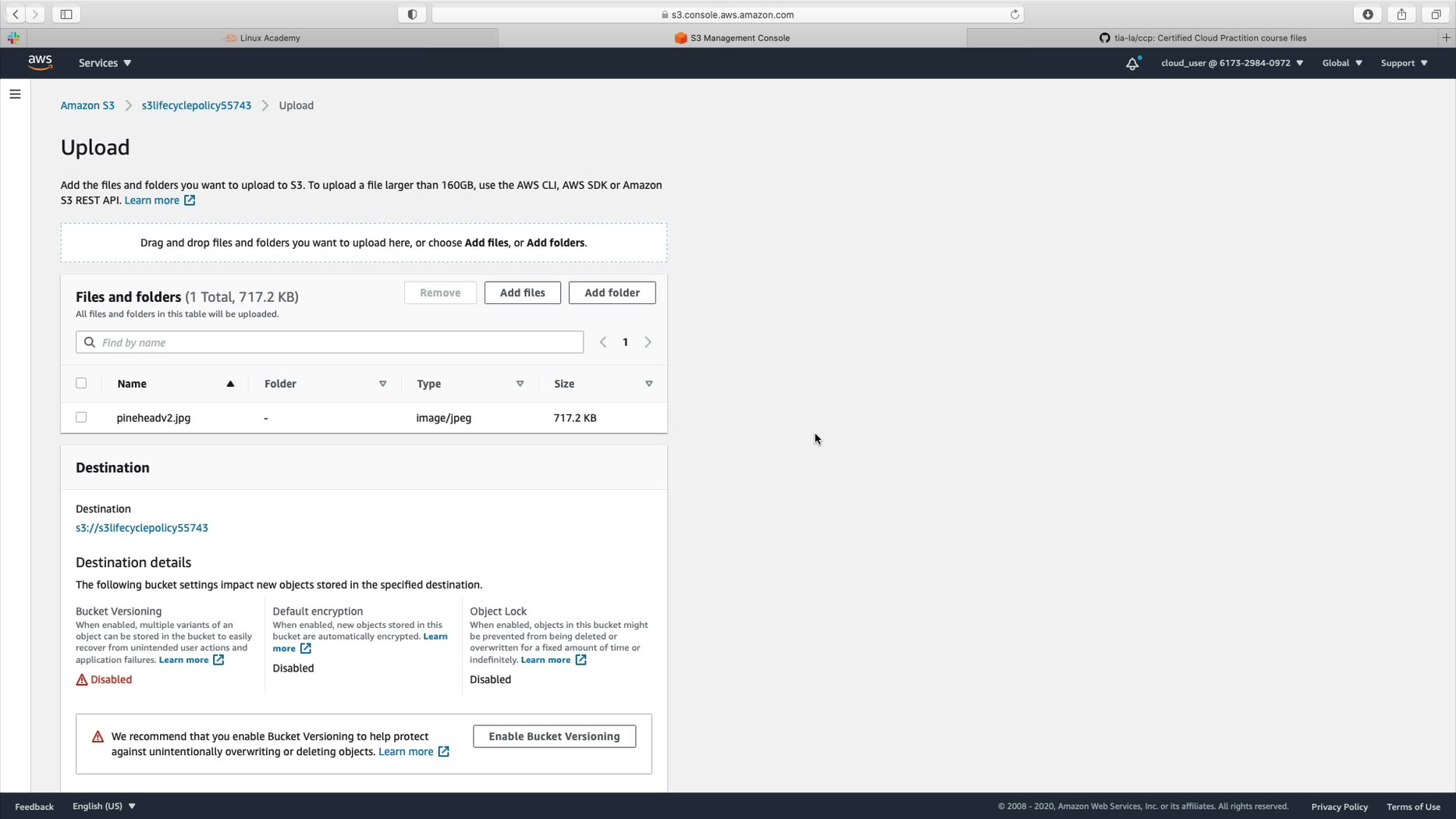Open the s3://s3lifecyclepolicy55743 destination link
The width and height of the screenshot is (1456, 819).
coord(142,528)
